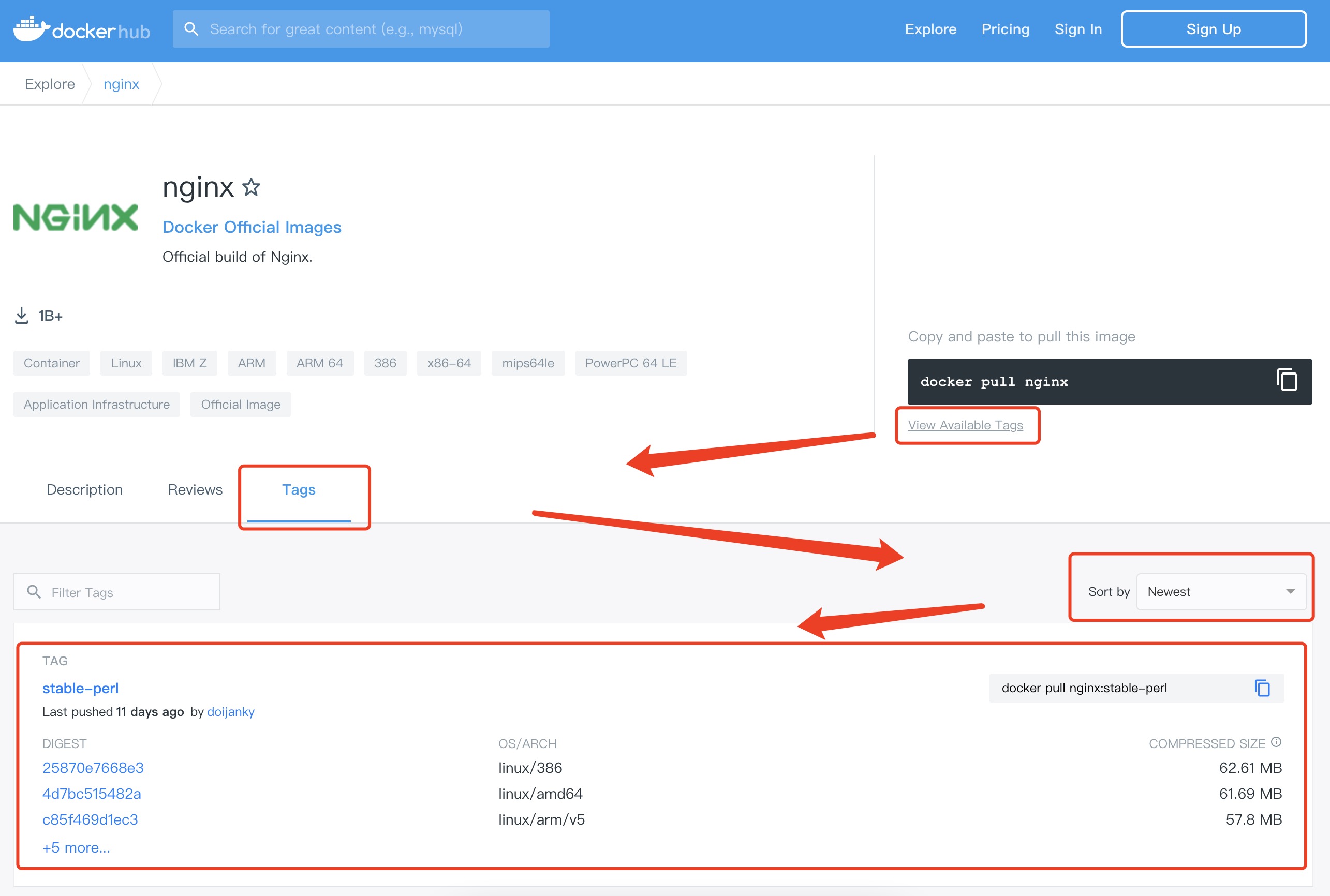Screen dimensions: 1330x896
Task: Click the Docker Official Images link
Action: pyautogui.click(x=252, y=228)
